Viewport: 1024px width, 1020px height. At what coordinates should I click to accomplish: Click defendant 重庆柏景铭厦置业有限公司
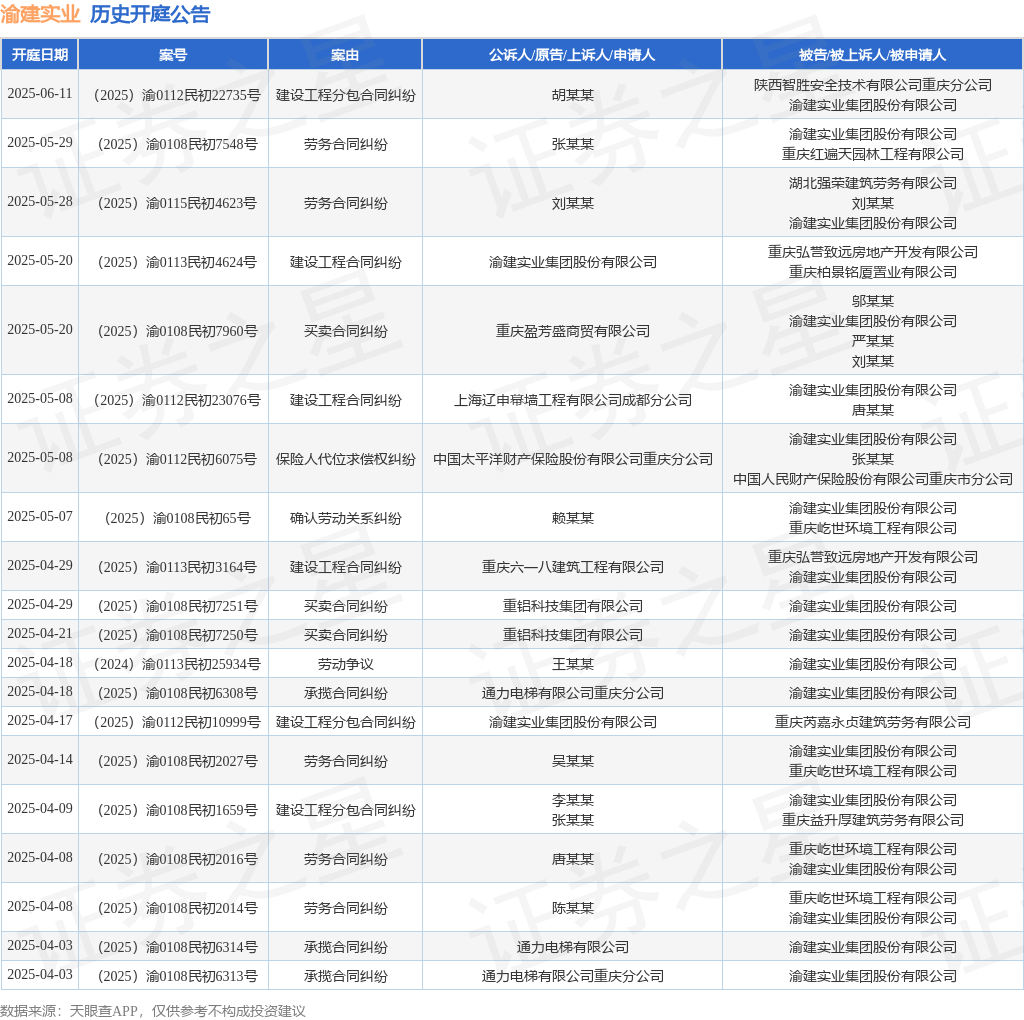click(x=872, y=272)
